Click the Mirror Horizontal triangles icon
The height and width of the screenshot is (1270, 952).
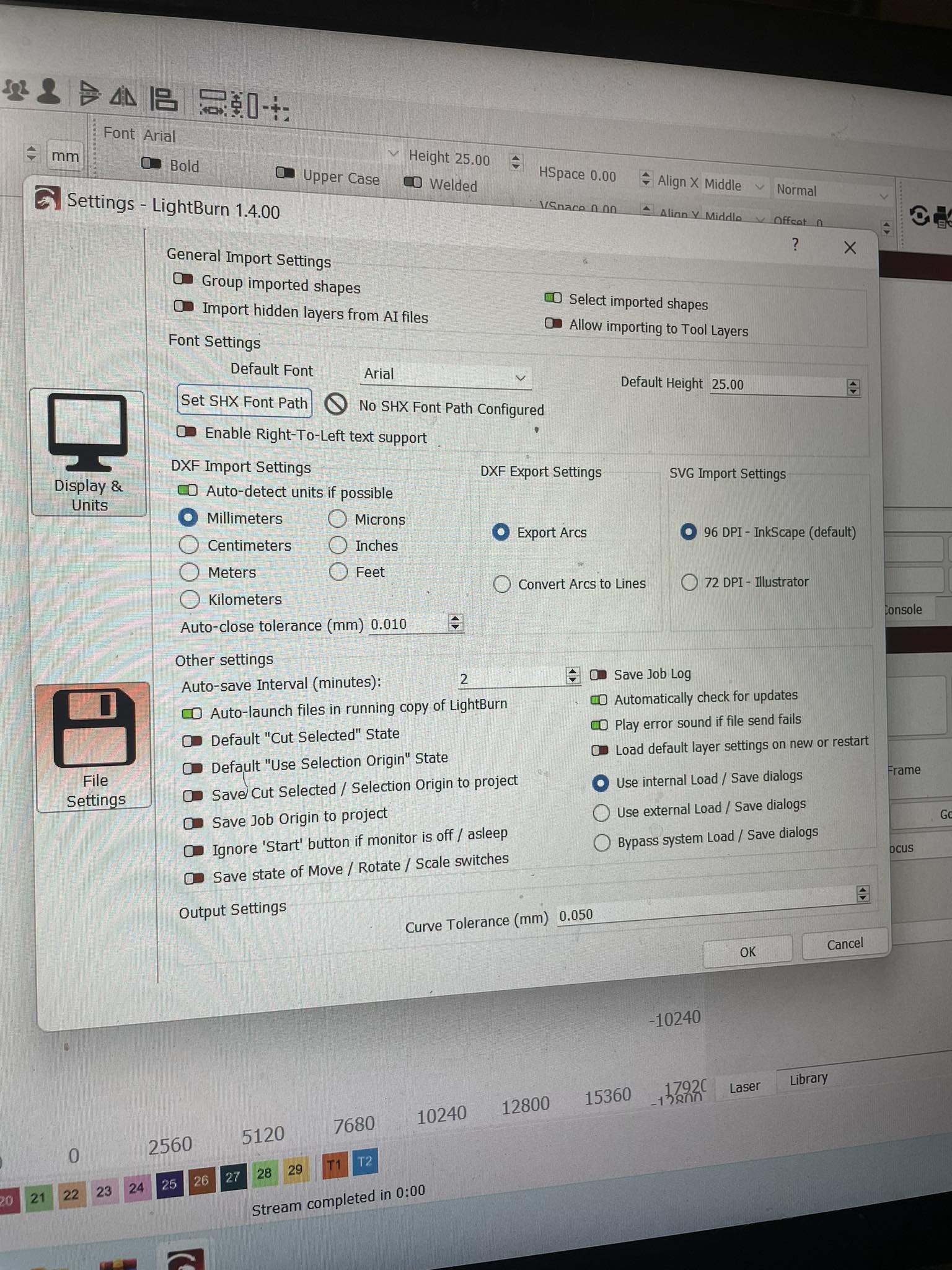[123, 97]
